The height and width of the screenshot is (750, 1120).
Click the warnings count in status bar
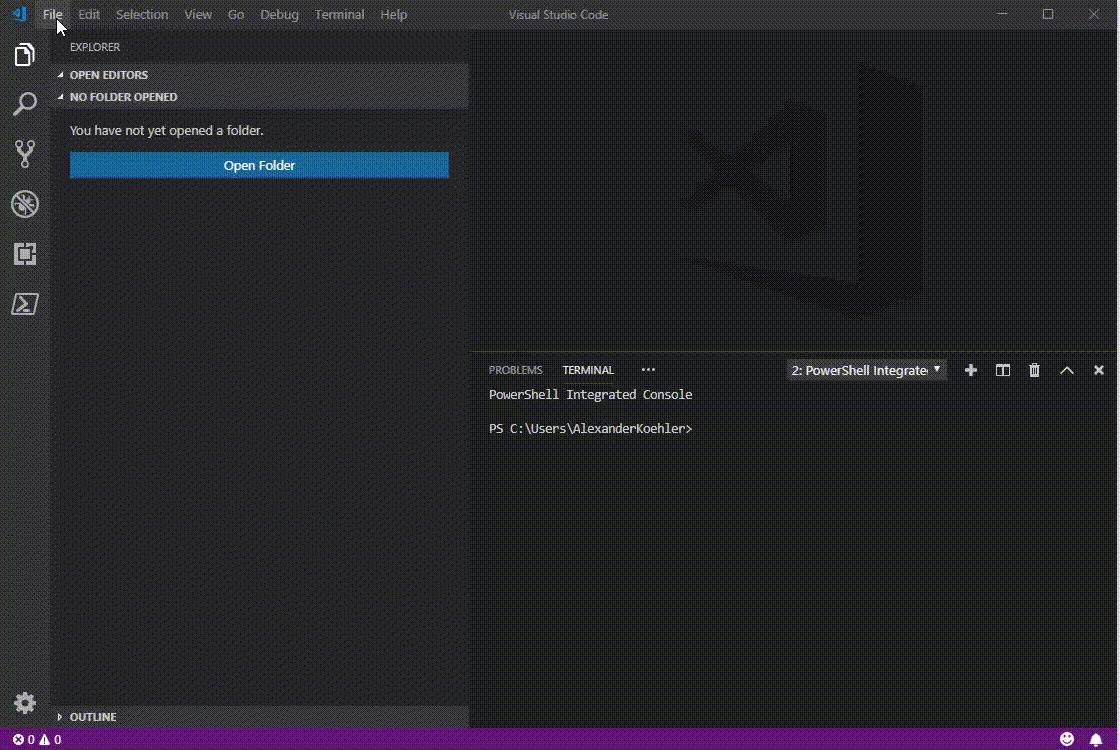tap(50, 739)
